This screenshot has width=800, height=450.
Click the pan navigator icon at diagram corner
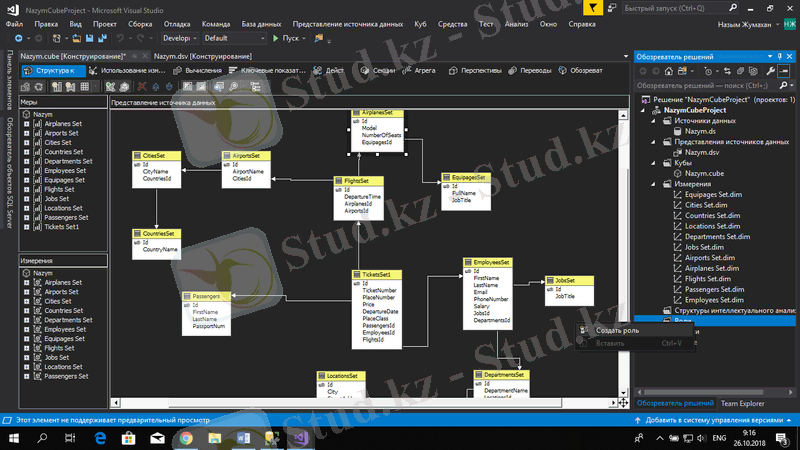pyautogui.click(x=623, y=403)
